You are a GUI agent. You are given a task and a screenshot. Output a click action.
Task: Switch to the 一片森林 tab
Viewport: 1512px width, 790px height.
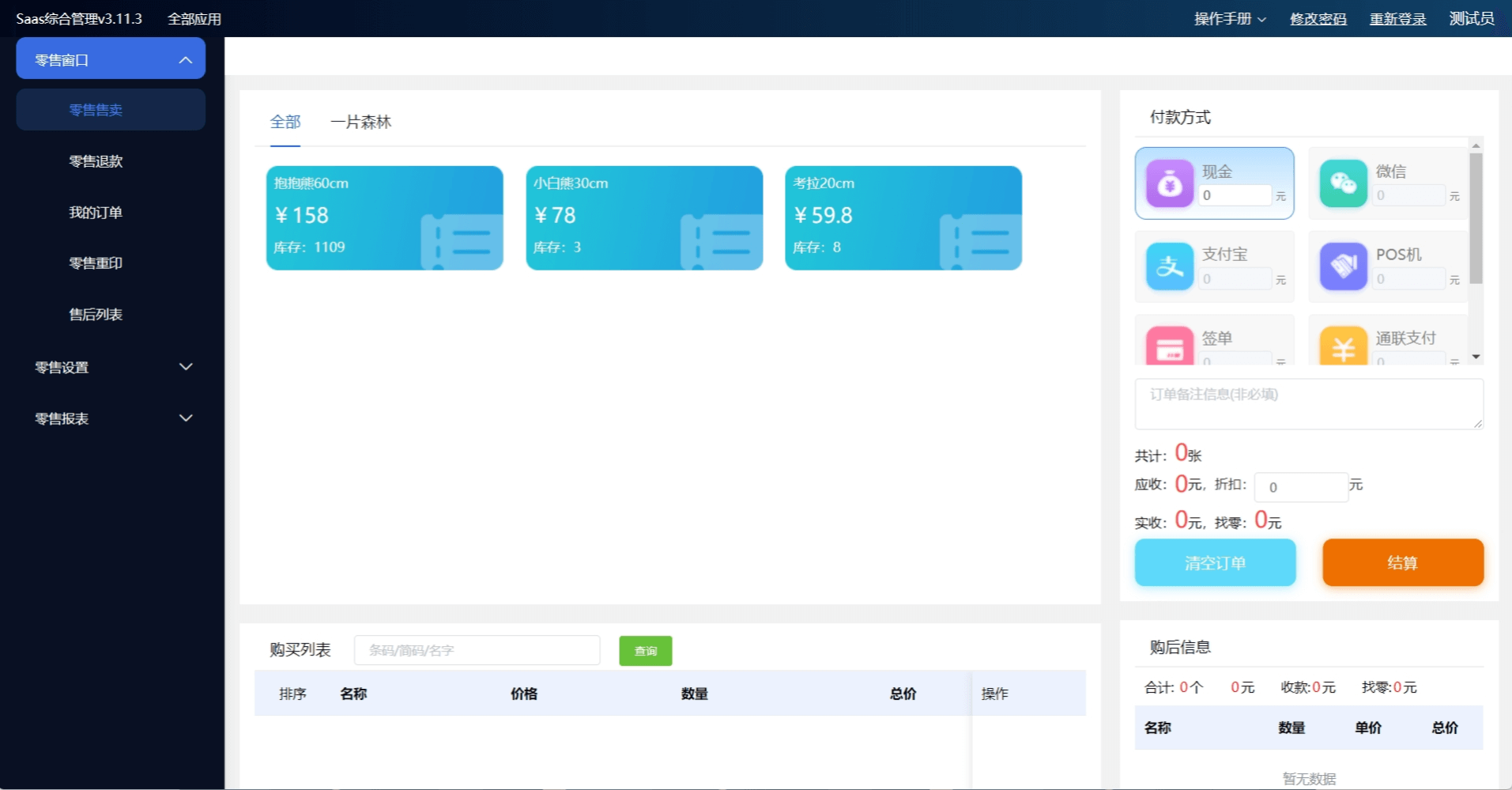pyautogui.click(x=361, y=122)
